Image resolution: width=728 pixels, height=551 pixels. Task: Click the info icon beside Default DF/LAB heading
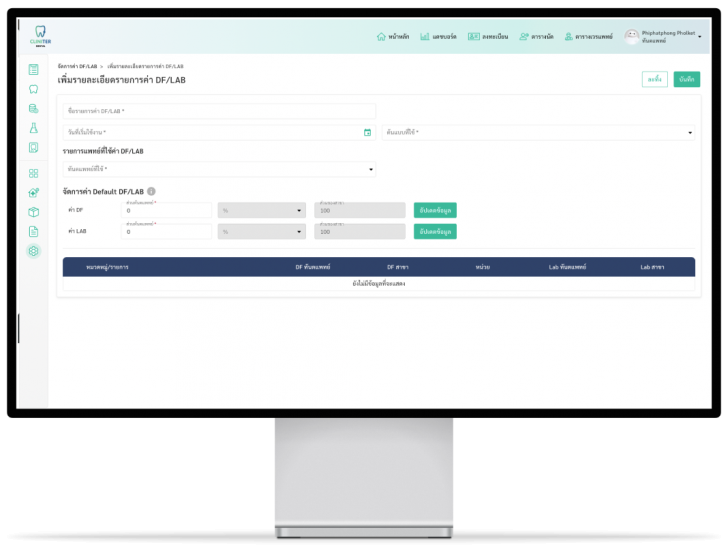point(151,191)
